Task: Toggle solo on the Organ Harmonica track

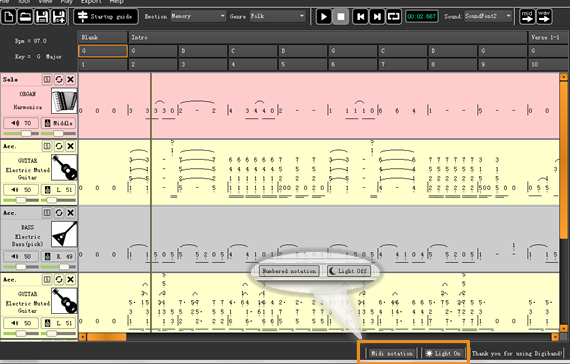Action: tap(47, 79)
